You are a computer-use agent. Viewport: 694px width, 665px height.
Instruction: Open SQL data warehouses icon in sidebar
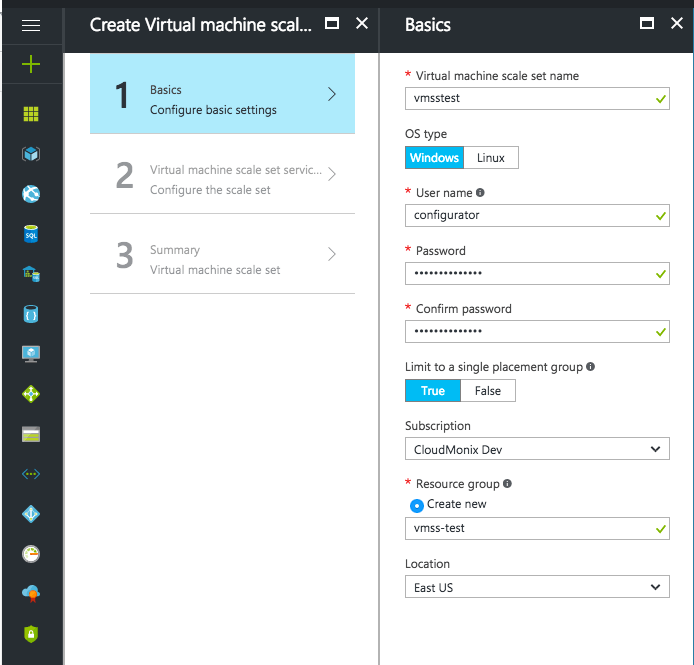tap(31, 274)
